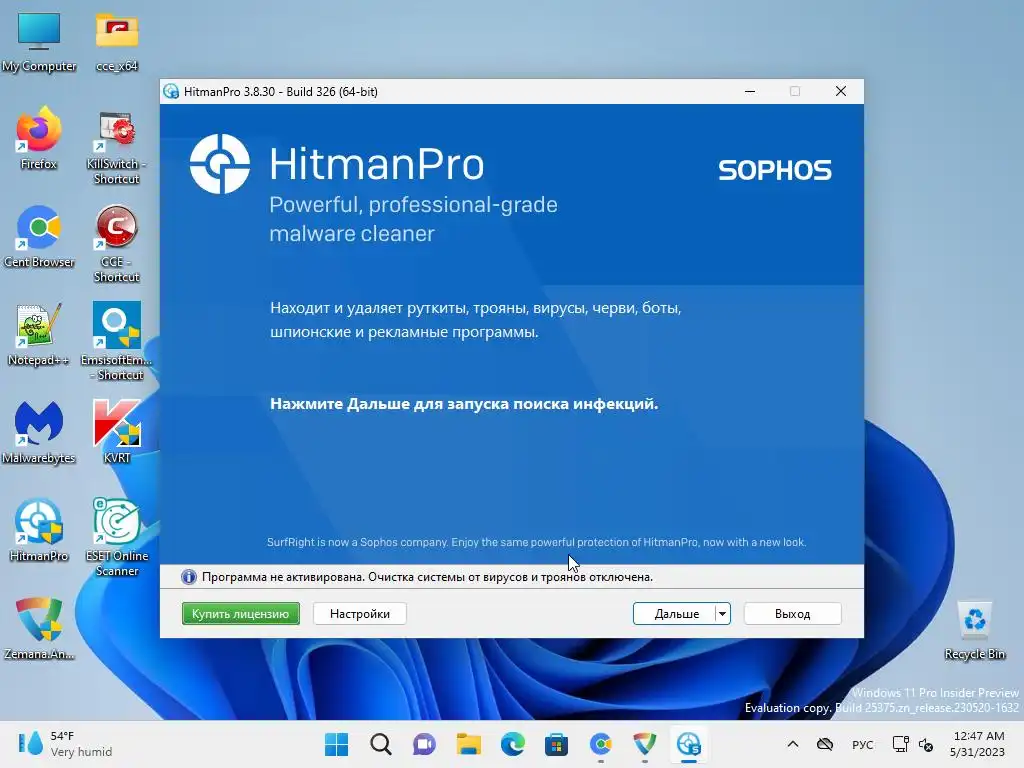Viewport: 1024px width, 768px height.
Task: Show hidden system tray icons
Action: pyautogui.click(x=793, y=744)
